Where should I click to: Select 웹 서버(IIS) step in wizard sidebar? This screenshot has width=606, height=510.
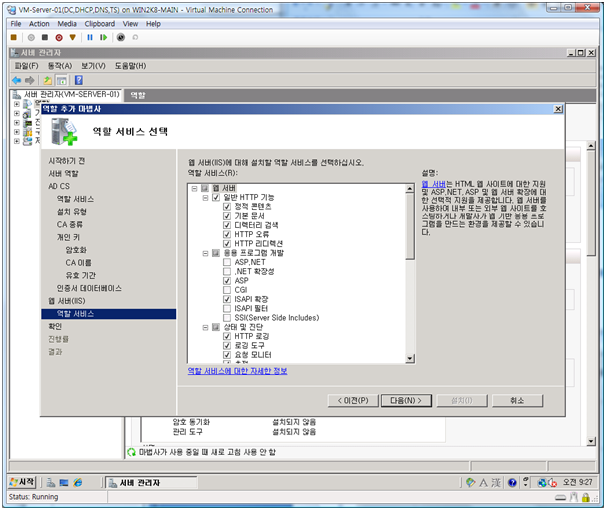point(67,301)
